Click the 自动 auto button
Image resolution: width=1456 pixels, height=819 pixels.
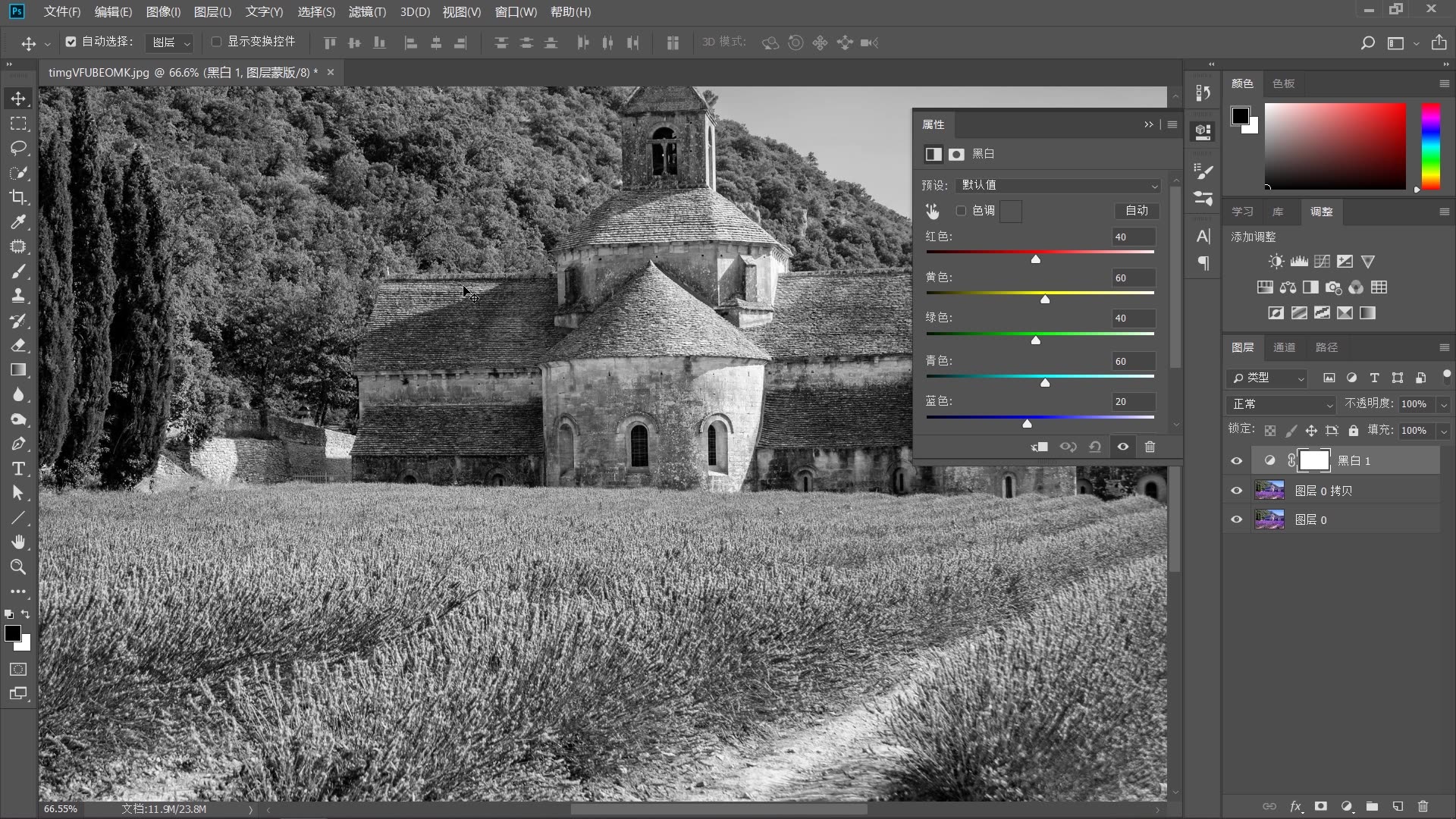1136,211
